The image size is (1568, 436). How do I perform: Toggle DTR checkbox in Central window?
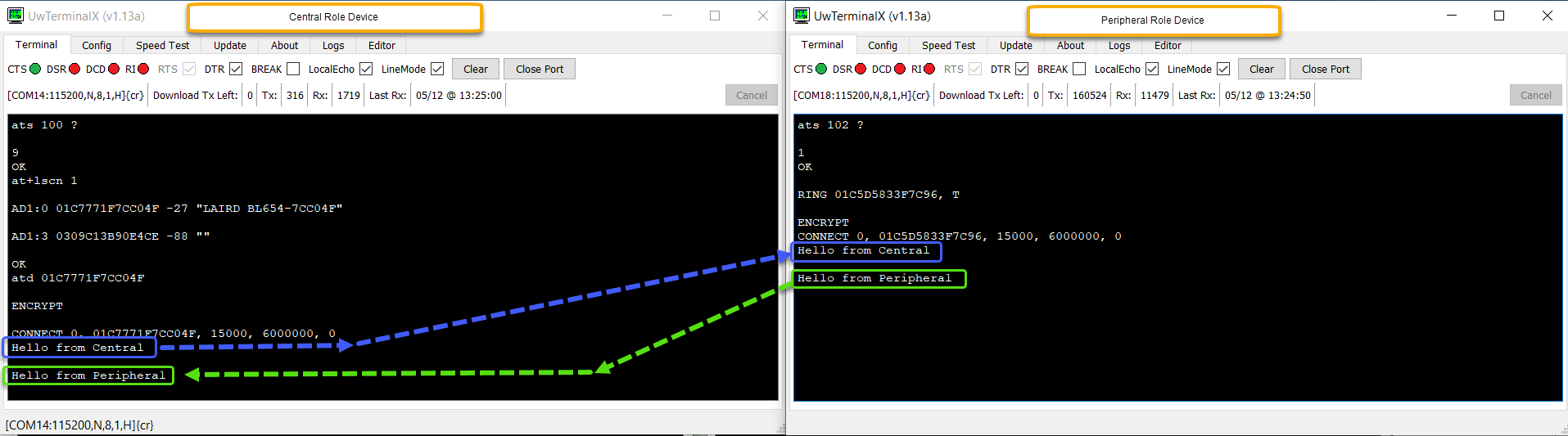click(x=236, y=69)
